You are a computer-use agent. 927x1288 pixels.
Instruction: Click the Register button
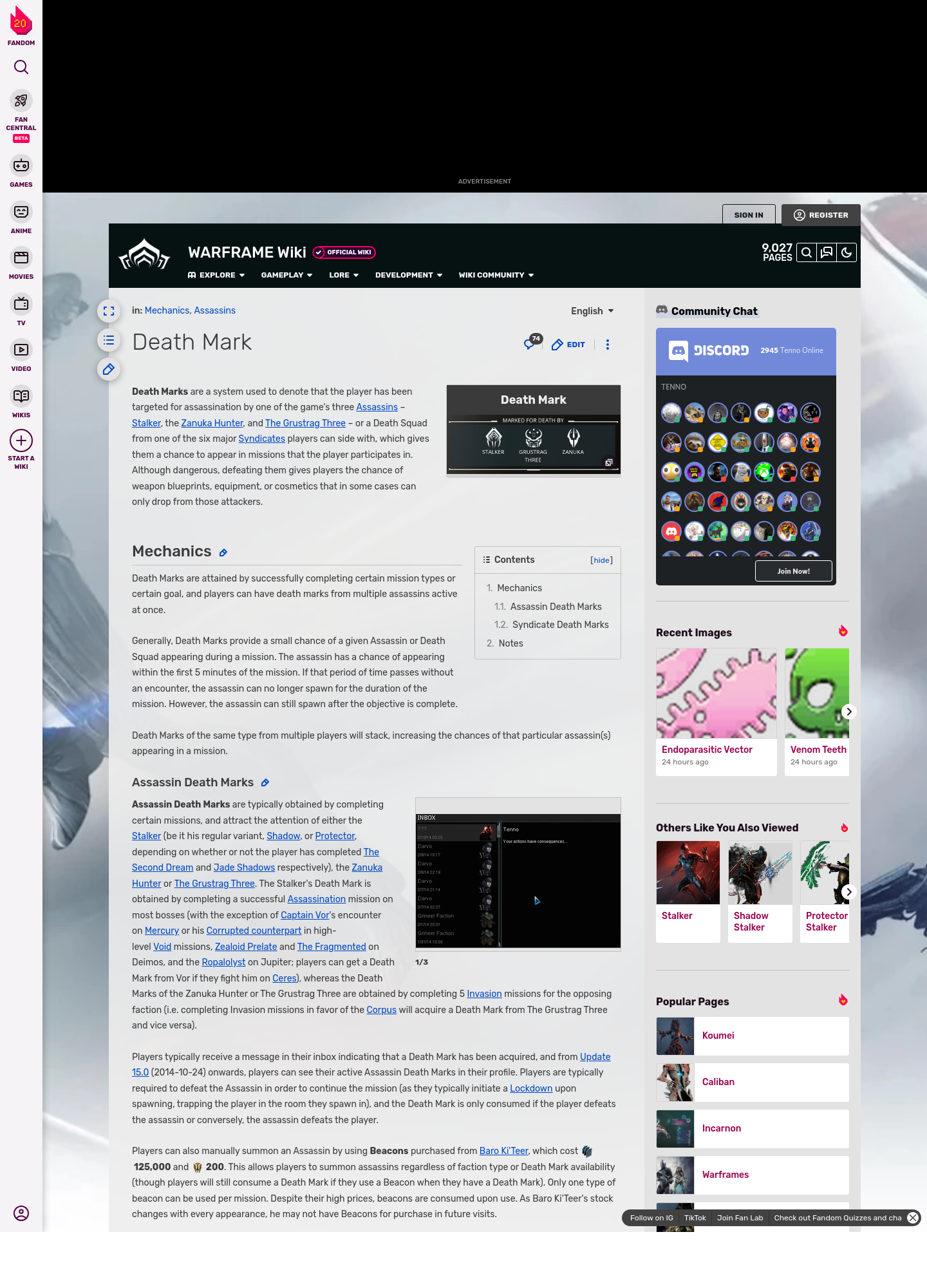pyautogui.click(x=821, y=215)
